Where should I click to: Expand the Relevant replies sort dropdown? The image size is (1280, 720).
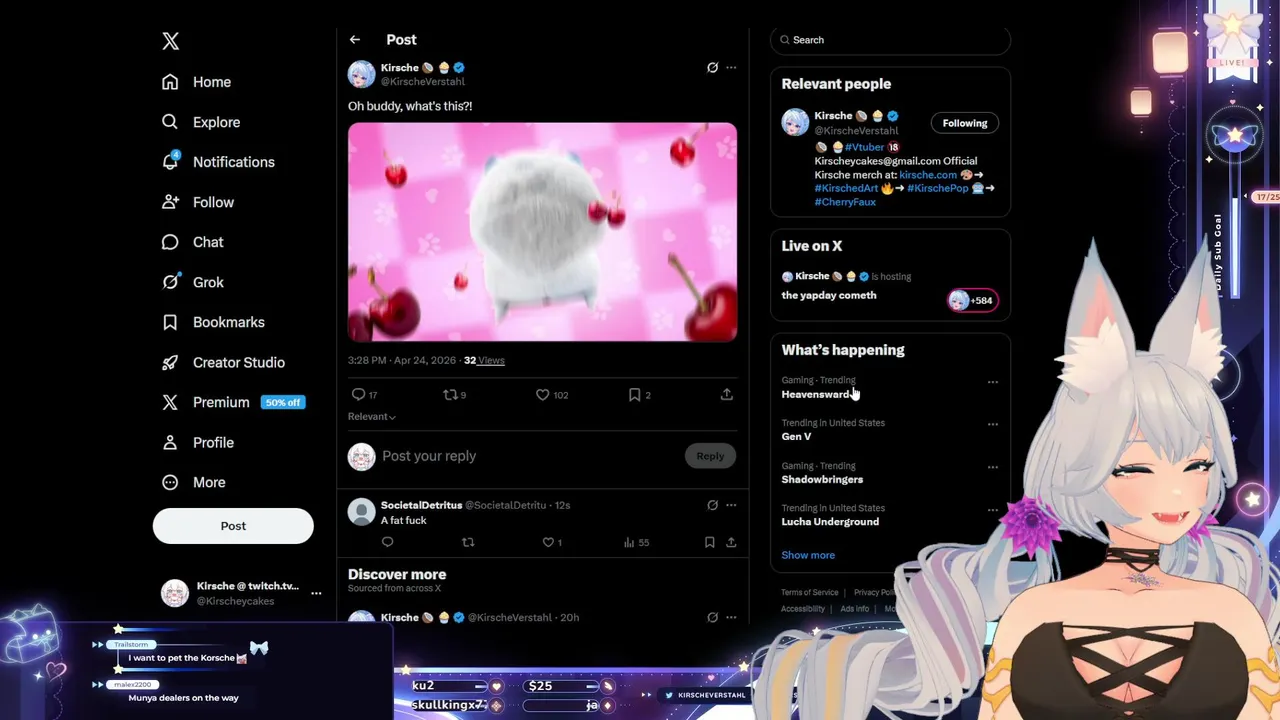[372, 417]
